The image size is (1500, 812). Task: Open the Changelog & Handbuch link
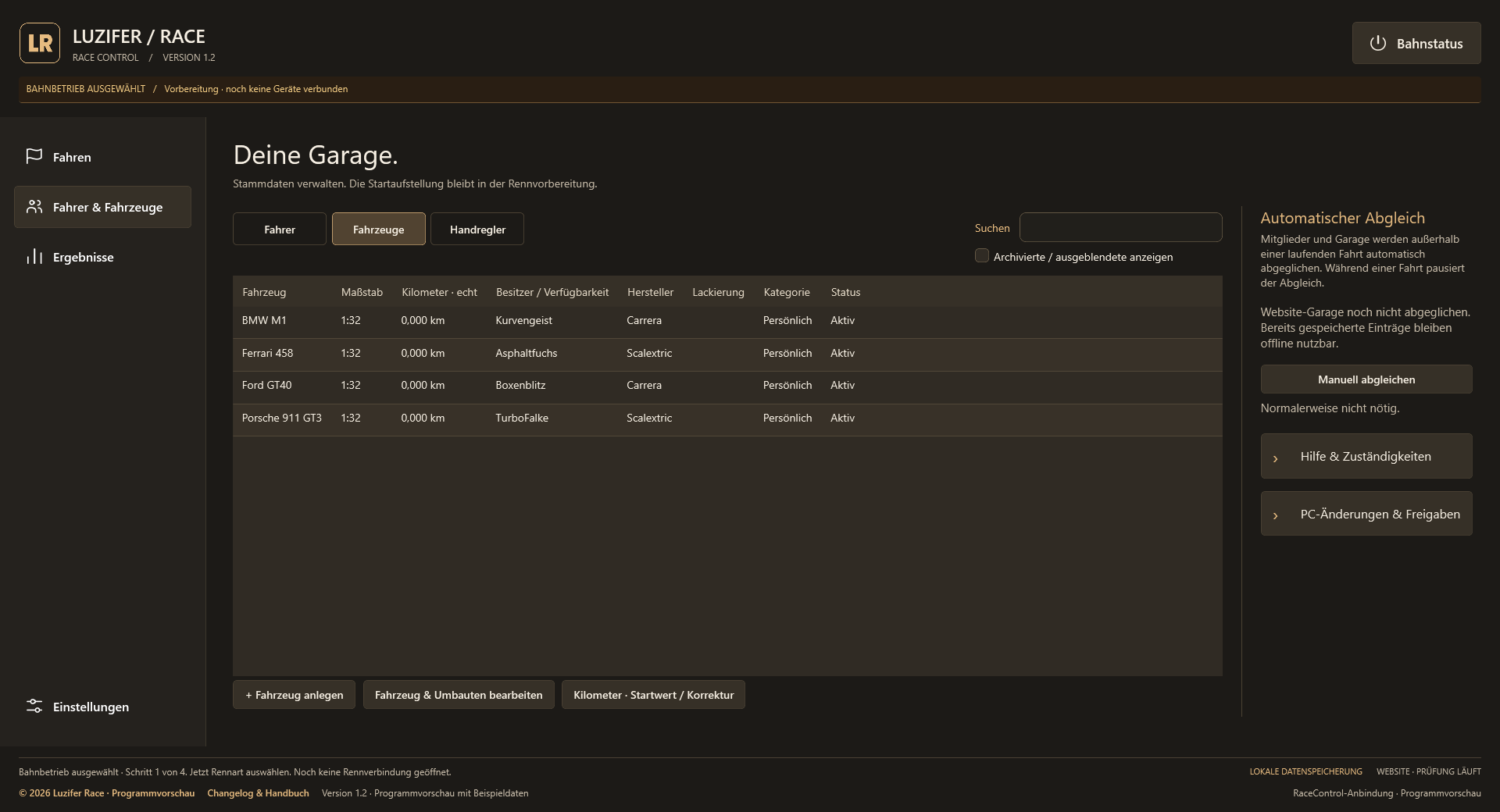(x=258, y=793)
